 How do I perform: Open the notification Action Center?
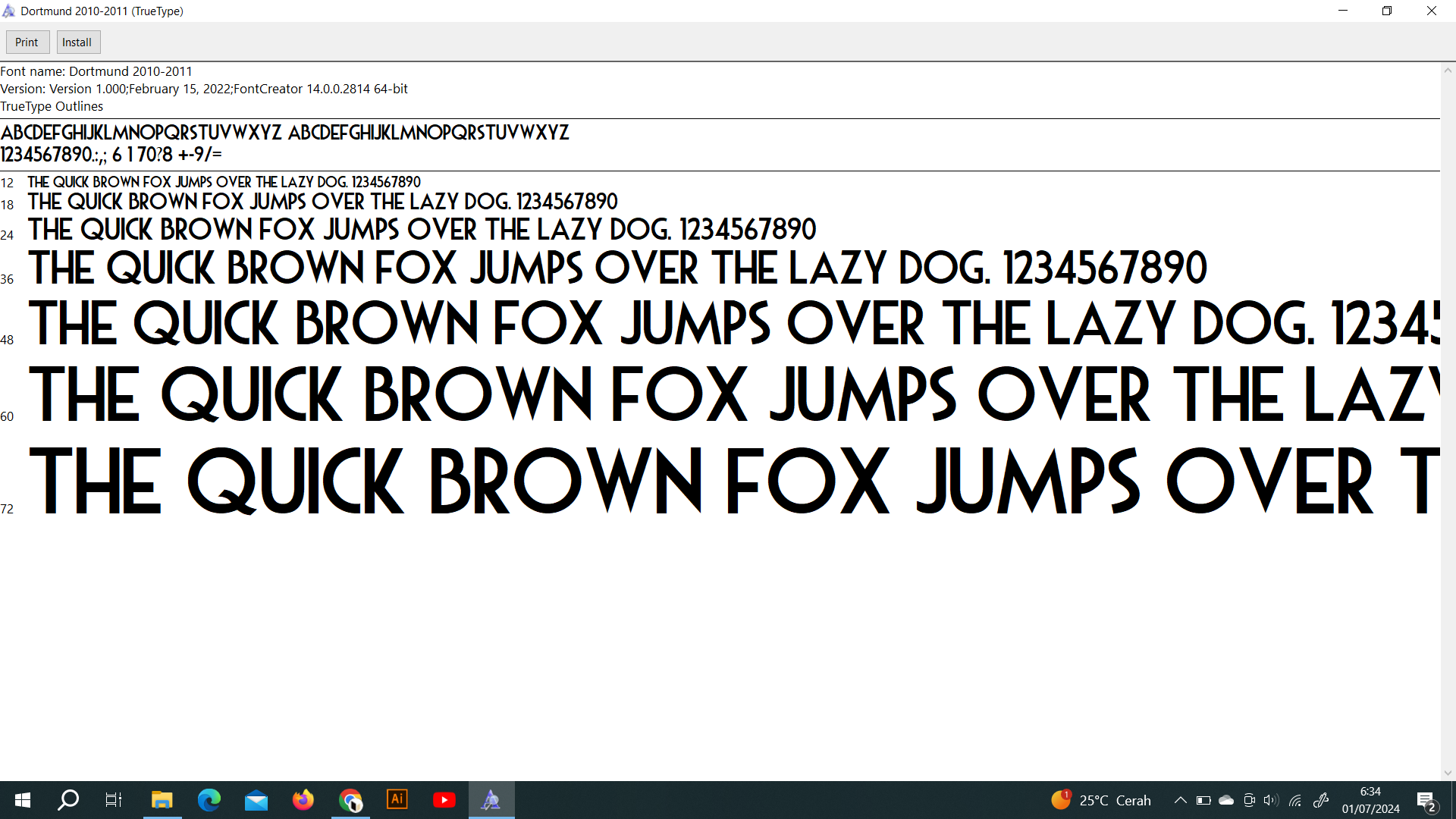(x=1426, y=800)
